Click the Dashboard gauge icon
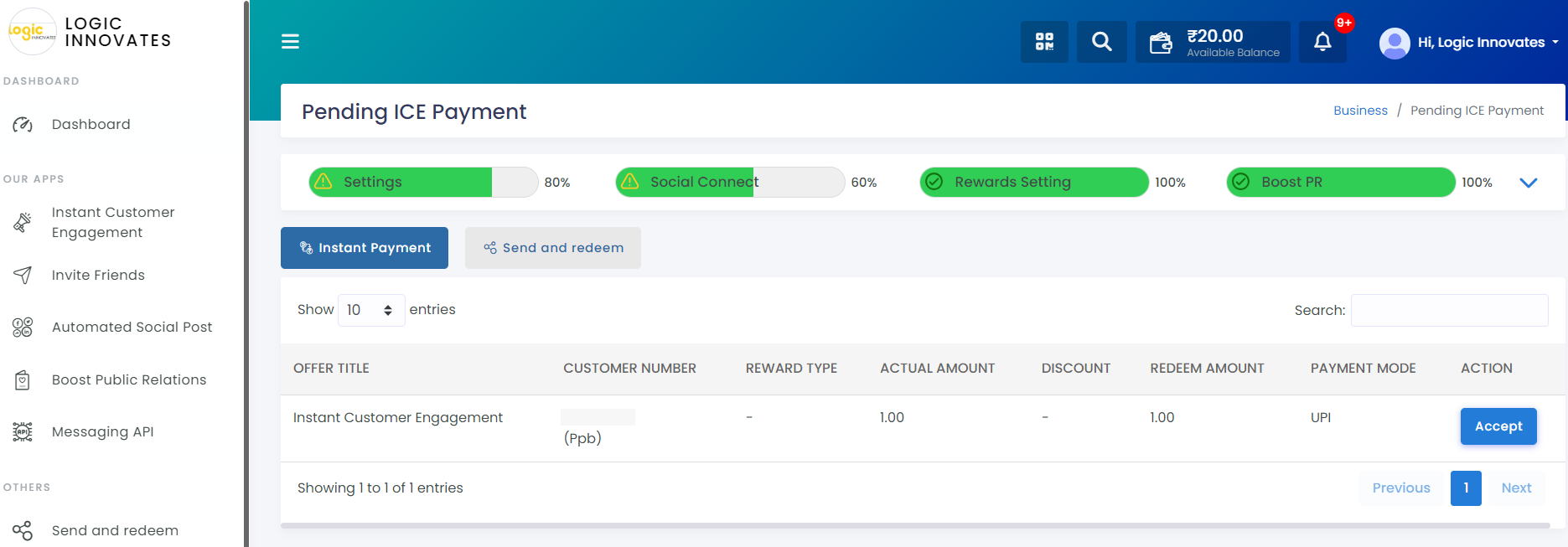Viewport: 1568px width, 547px height. tap(23, 125)
